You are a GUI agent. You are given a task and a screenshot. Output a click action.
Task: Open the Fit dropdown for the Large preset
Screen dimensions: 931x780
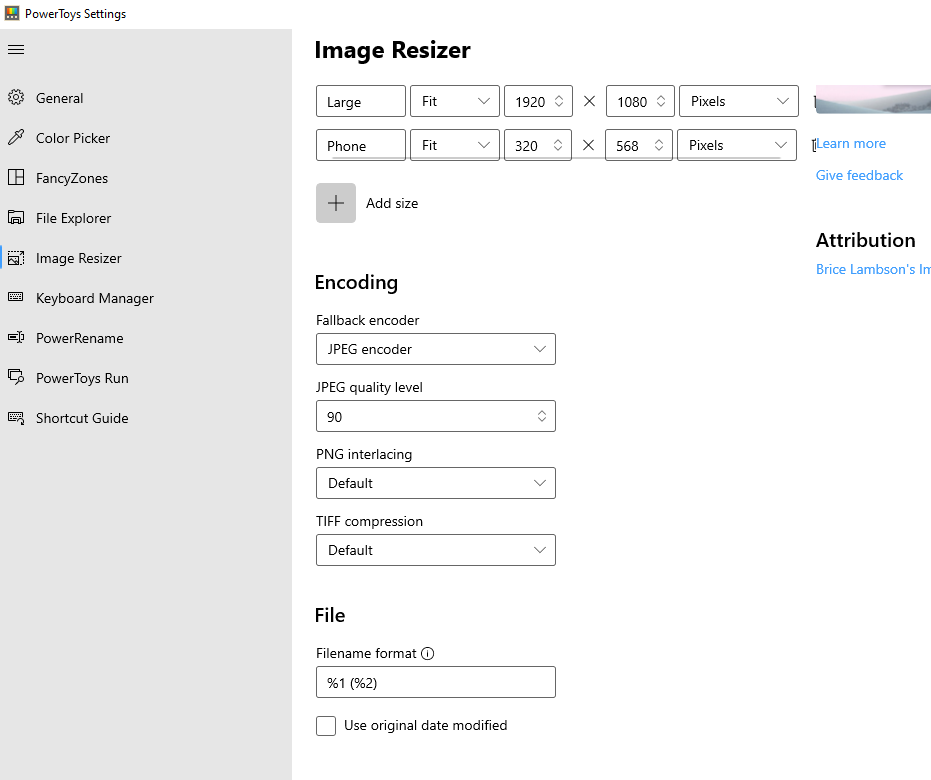point(455,100)
